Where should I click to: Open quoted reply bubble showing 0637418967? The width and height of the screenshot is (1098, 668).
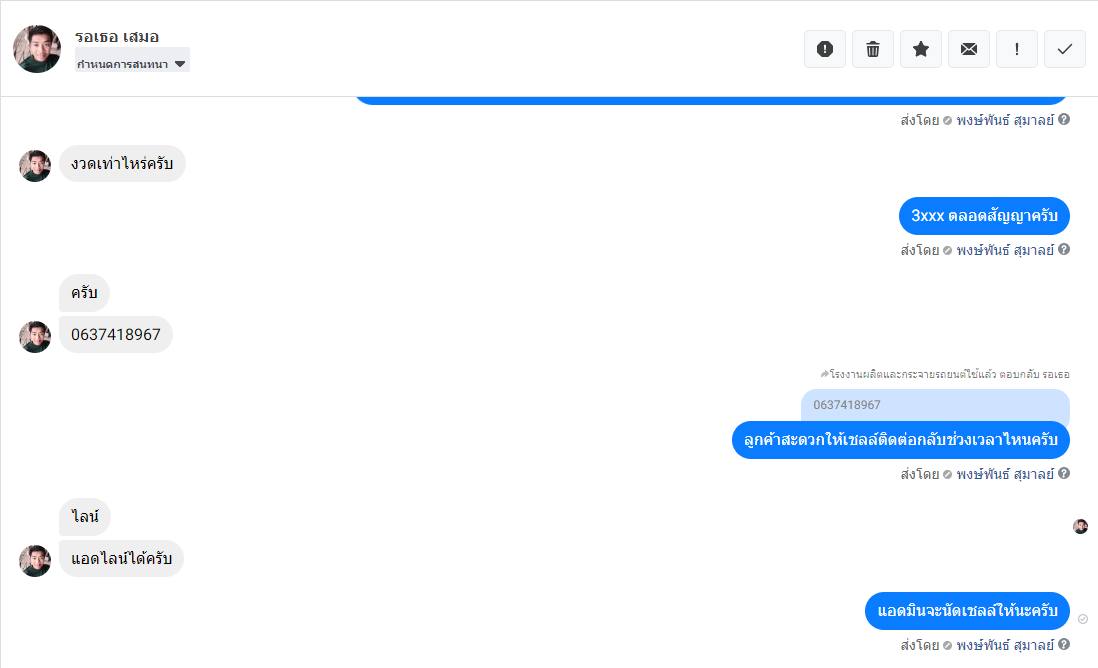coord(935,405)
